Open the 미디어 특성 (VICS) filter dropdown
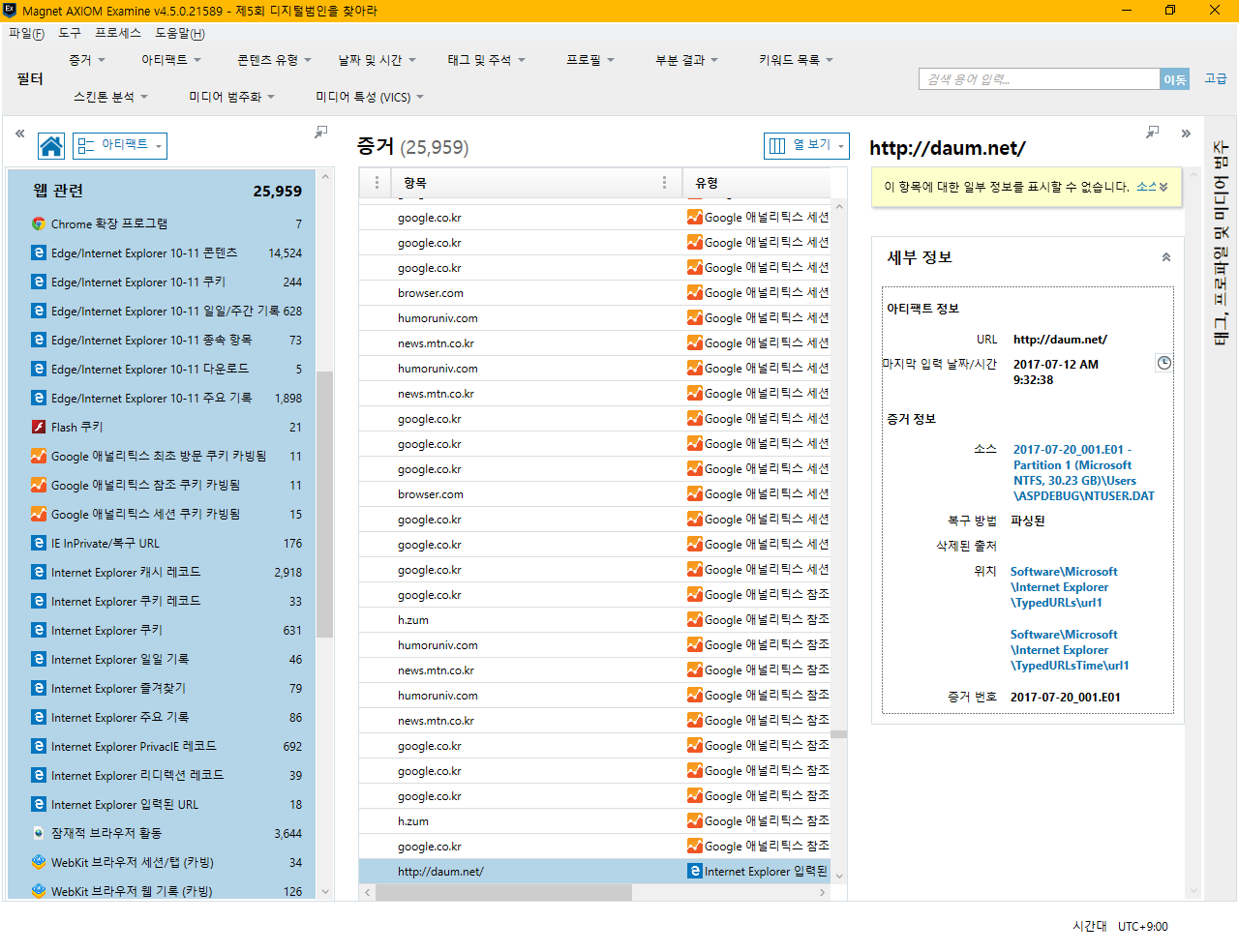 click(370, 97)
